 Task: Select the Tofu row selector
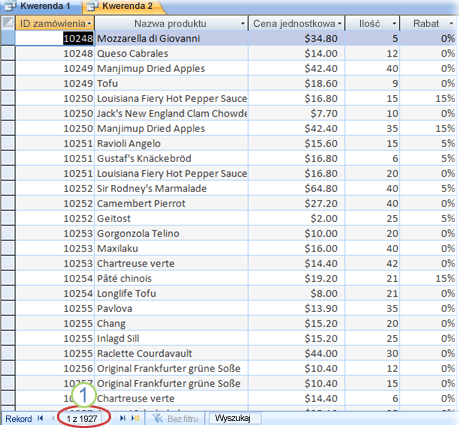(8, 83)
